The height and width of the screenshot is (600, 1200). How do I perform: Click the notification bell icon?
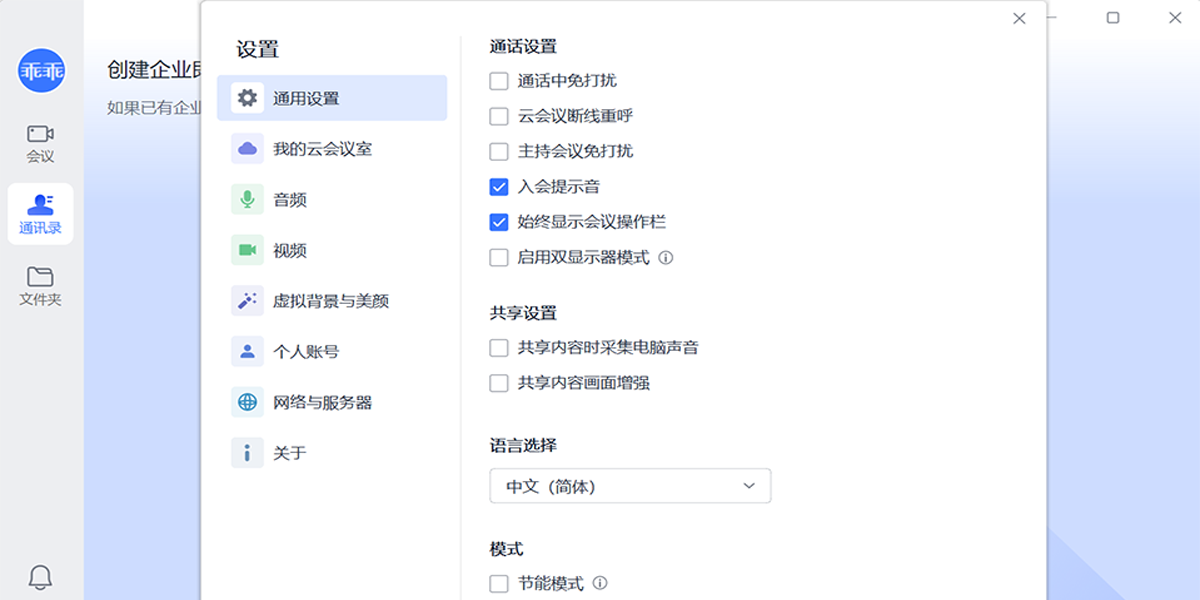click(x=40, y=576)
